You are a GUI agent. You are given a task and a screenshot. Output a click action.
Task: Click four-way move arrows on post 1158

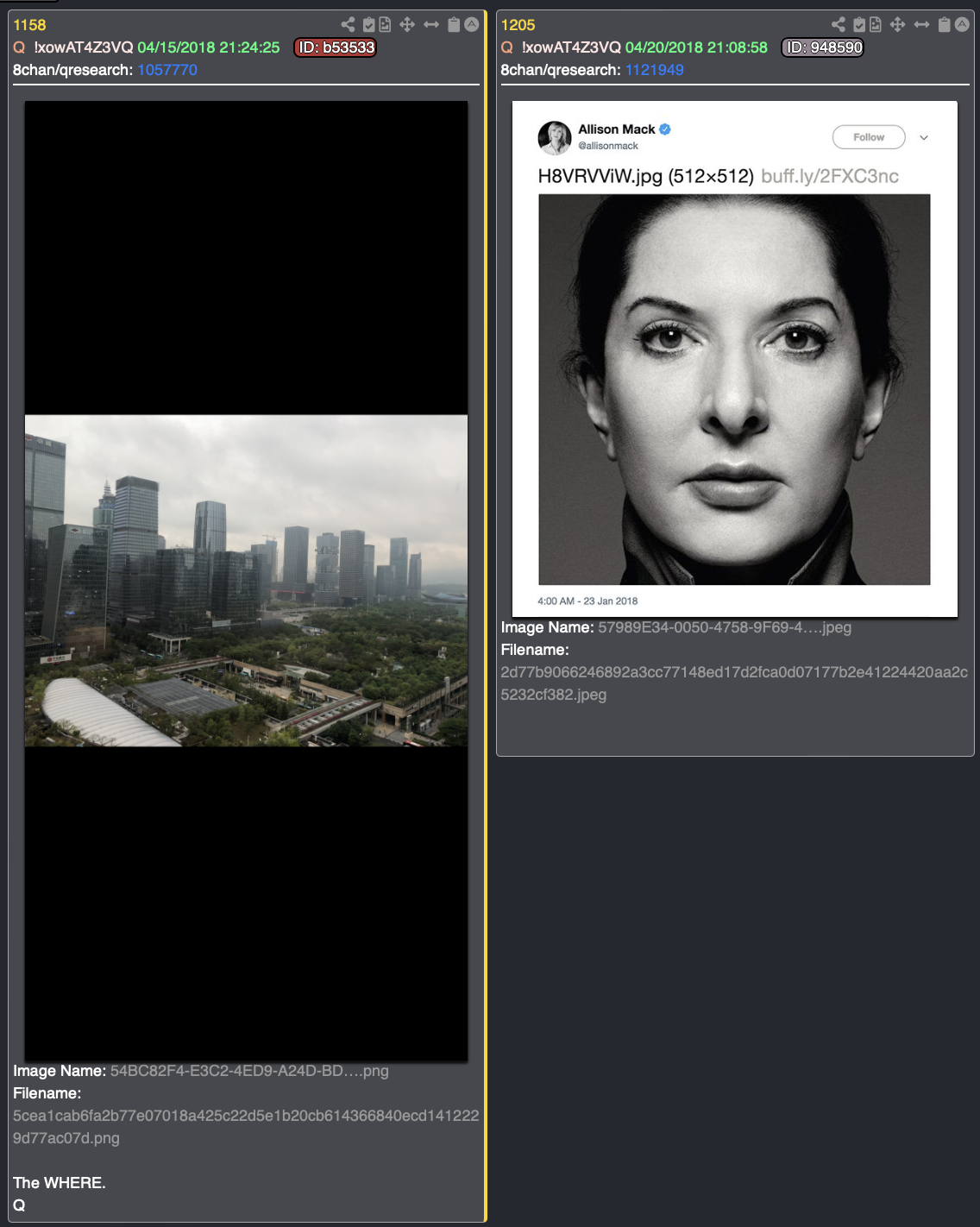click(407, 24)
